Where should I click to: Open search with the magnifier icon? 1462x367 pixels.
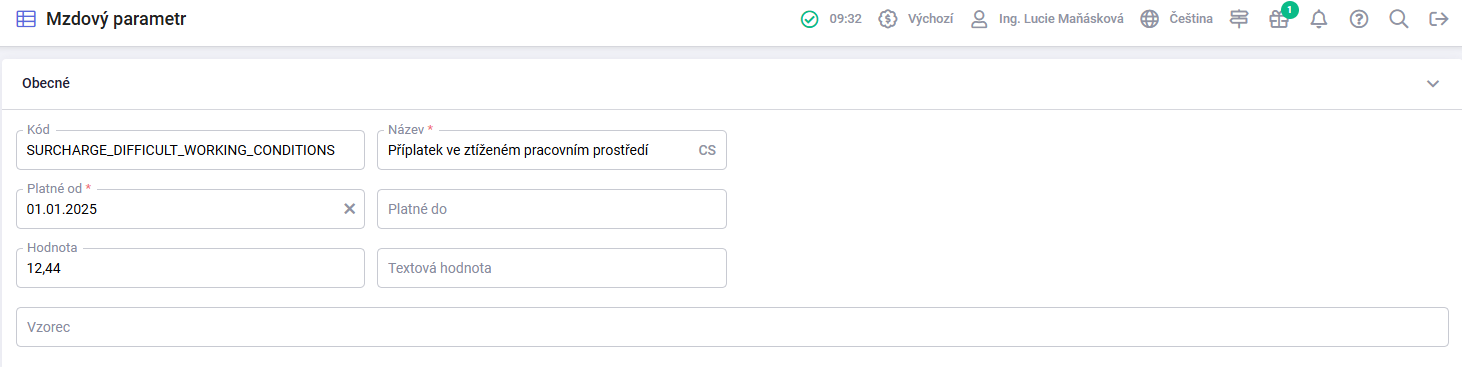[x=1399, y=19]
